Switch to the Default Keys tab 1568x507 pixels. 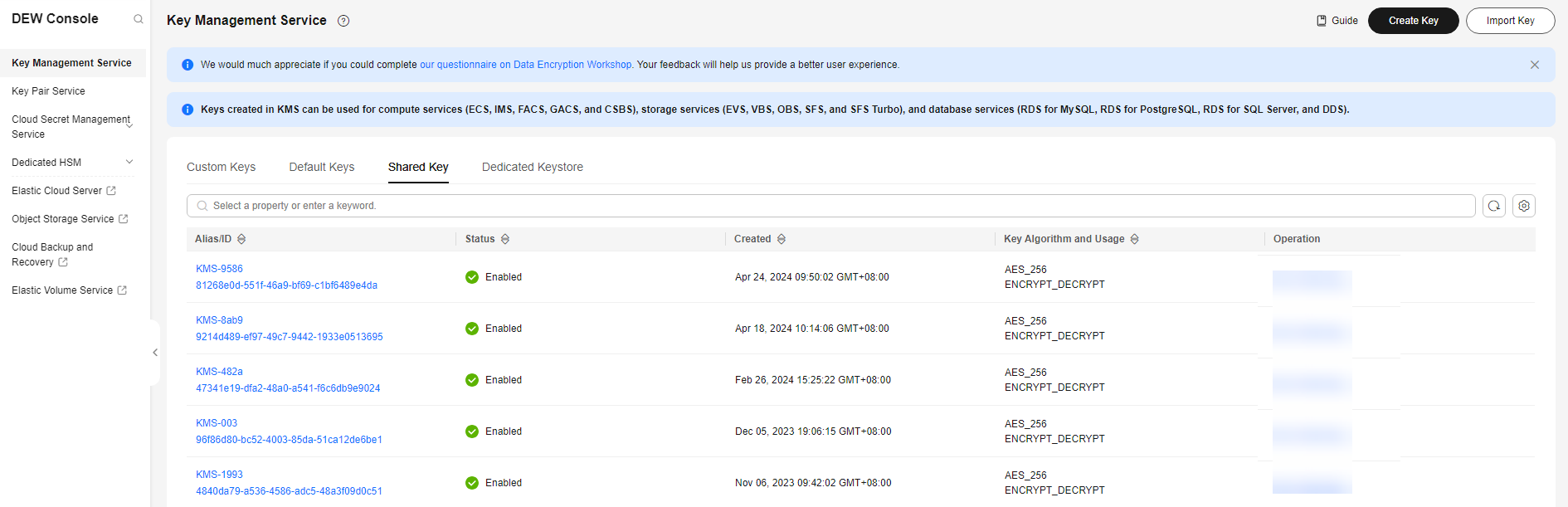322,167
